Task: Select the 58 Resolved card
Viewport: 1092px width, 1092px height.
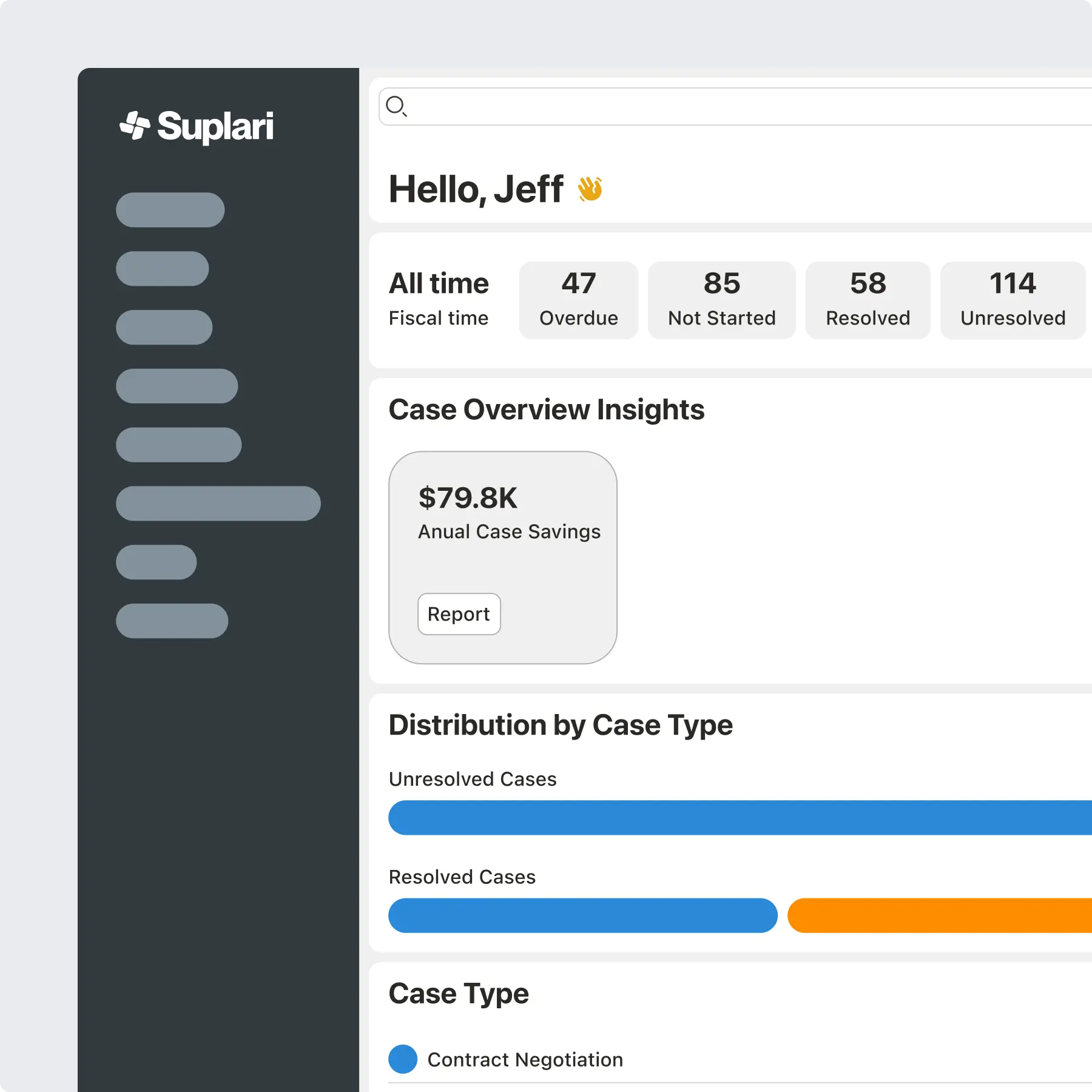Action: tap(868, 300)
